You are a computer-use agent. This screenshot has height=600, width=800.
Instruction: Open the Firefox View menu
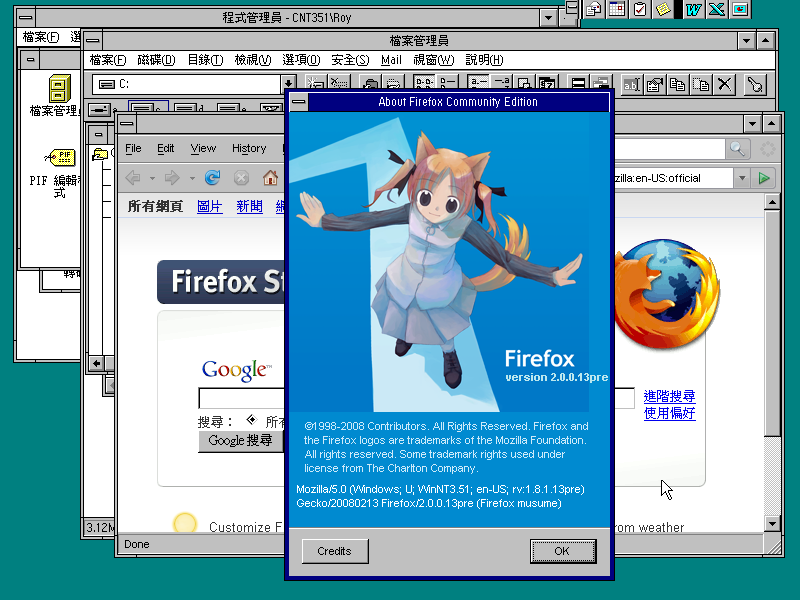203,148
